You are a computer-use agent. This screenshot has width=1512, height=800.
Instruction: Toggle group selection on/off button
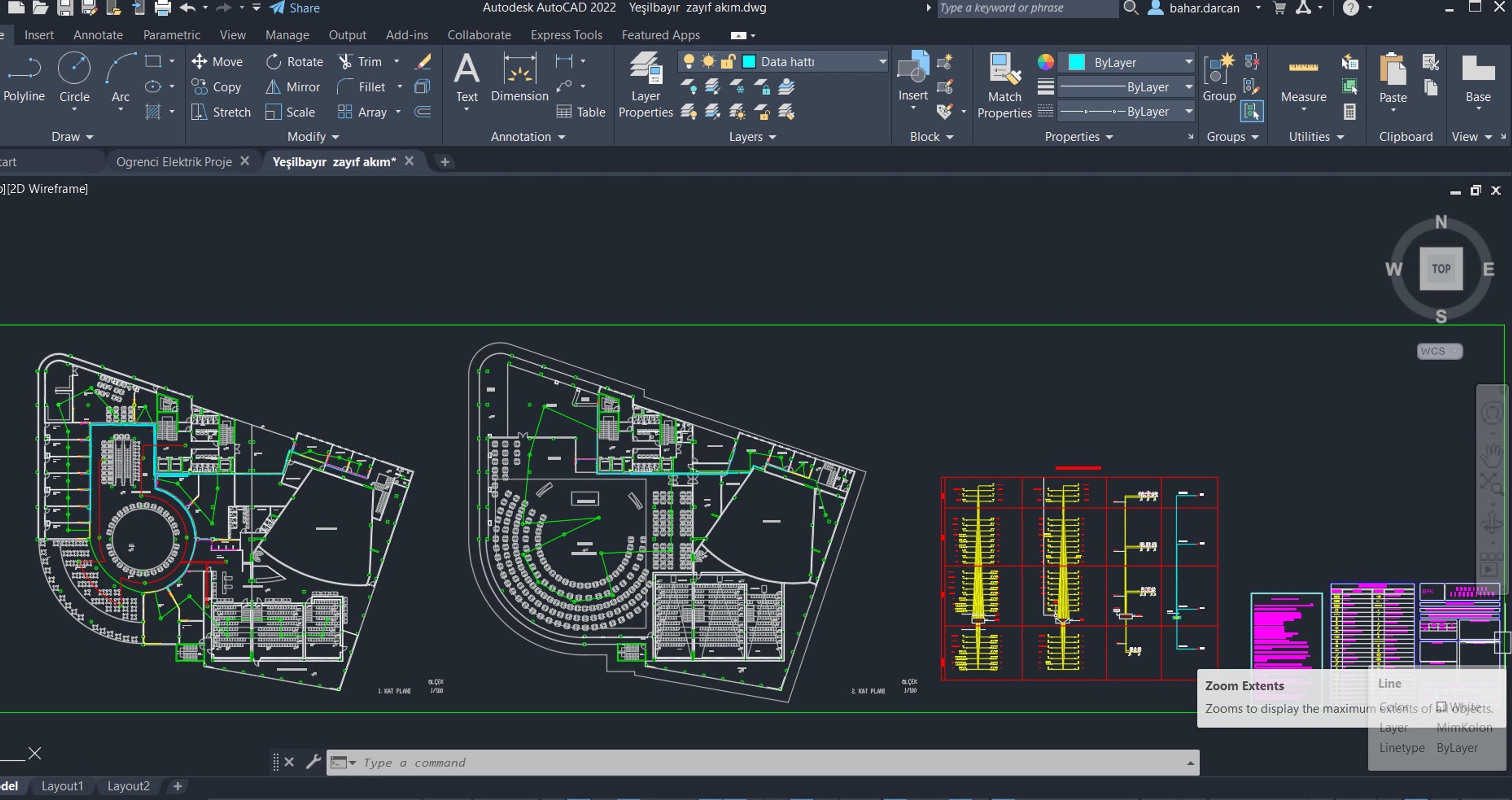tap(1251, 111)
